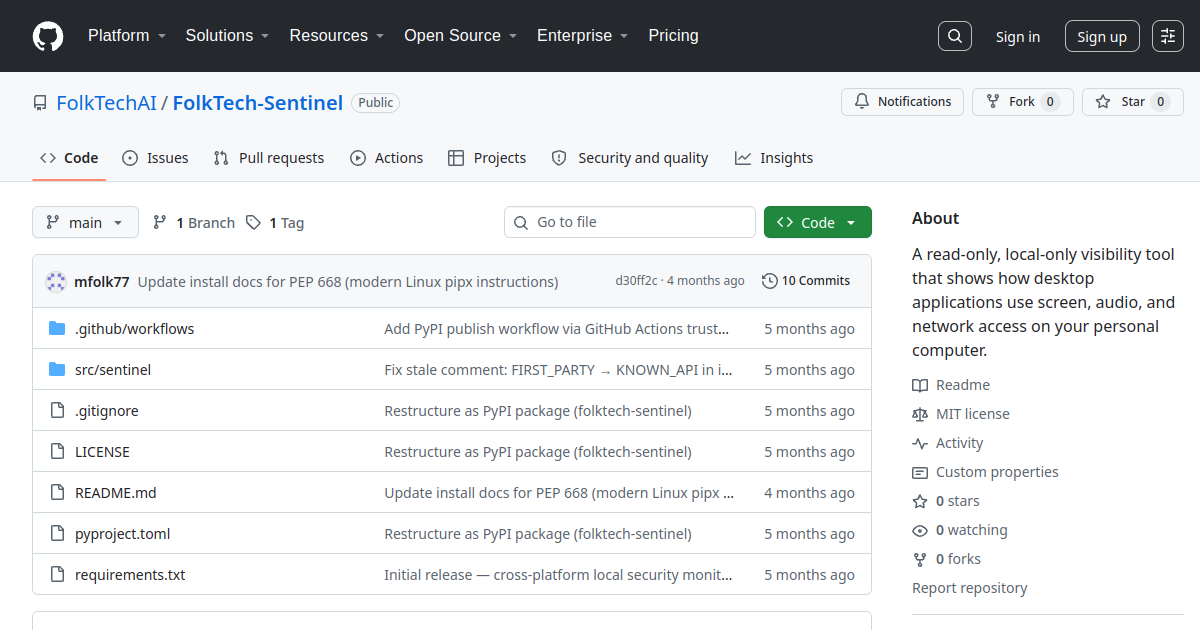The width and height of the screenshot is (1200, 630).
Task: Open the LICENSE file name
Action: click(x=102, y=452)
